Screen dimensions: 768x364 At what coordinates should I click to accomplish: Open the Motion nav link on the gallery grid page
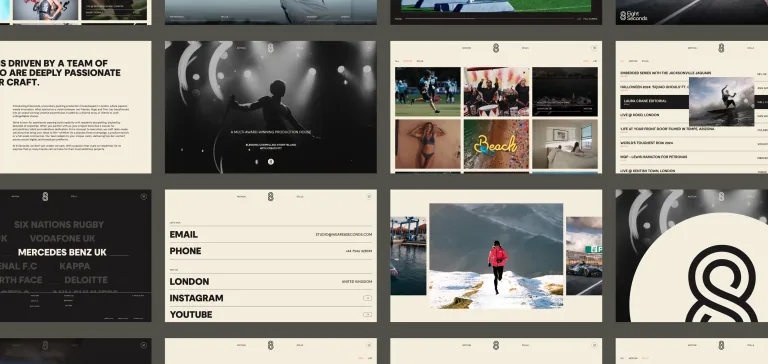pos(466,48)
